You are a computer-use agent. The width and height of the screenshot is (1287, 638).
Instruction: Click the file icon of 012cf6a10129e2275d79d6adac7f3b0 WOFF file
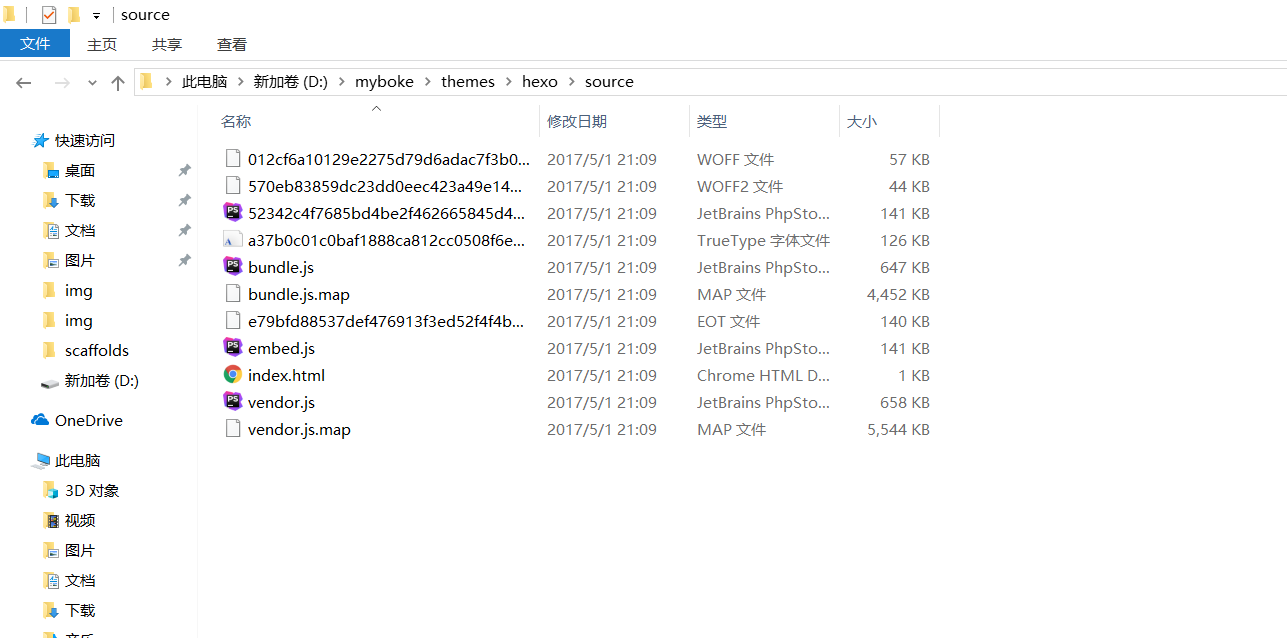coord(233,159)
